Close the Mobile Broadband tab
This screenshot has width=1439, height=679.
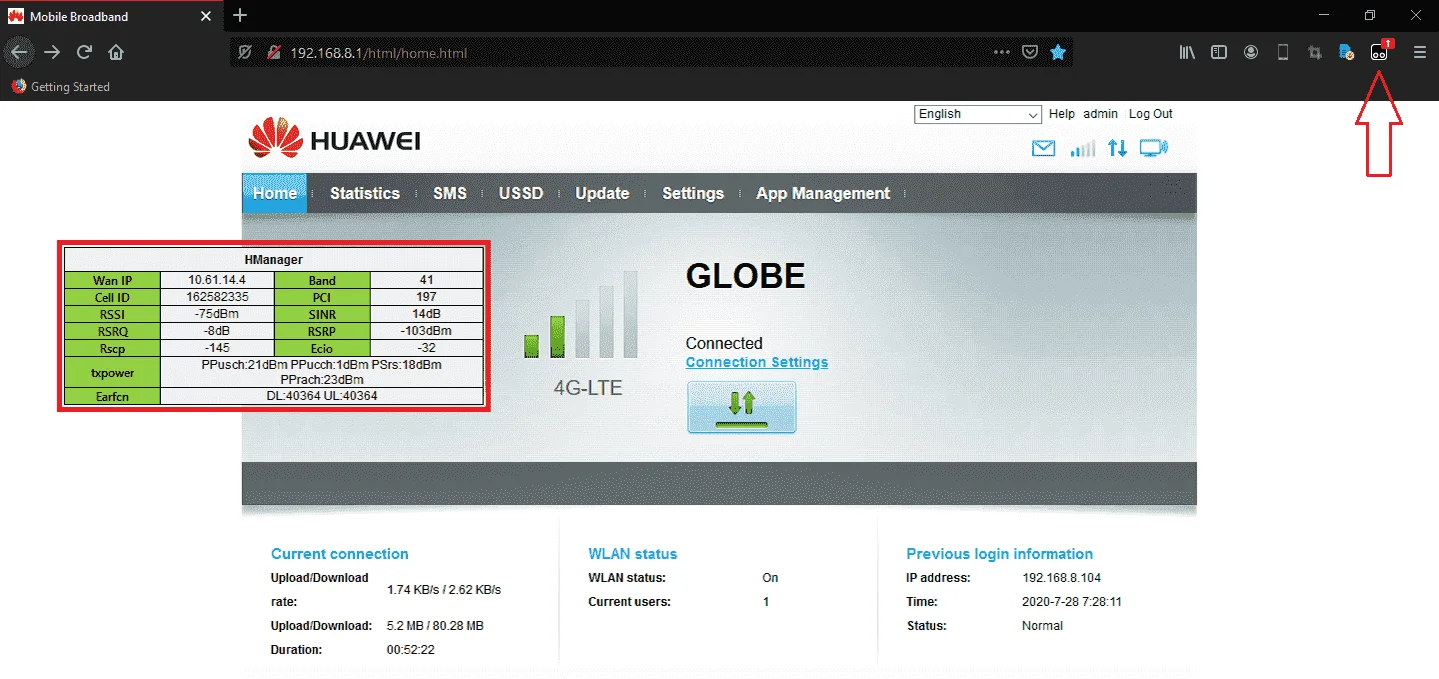coord(206,17)
